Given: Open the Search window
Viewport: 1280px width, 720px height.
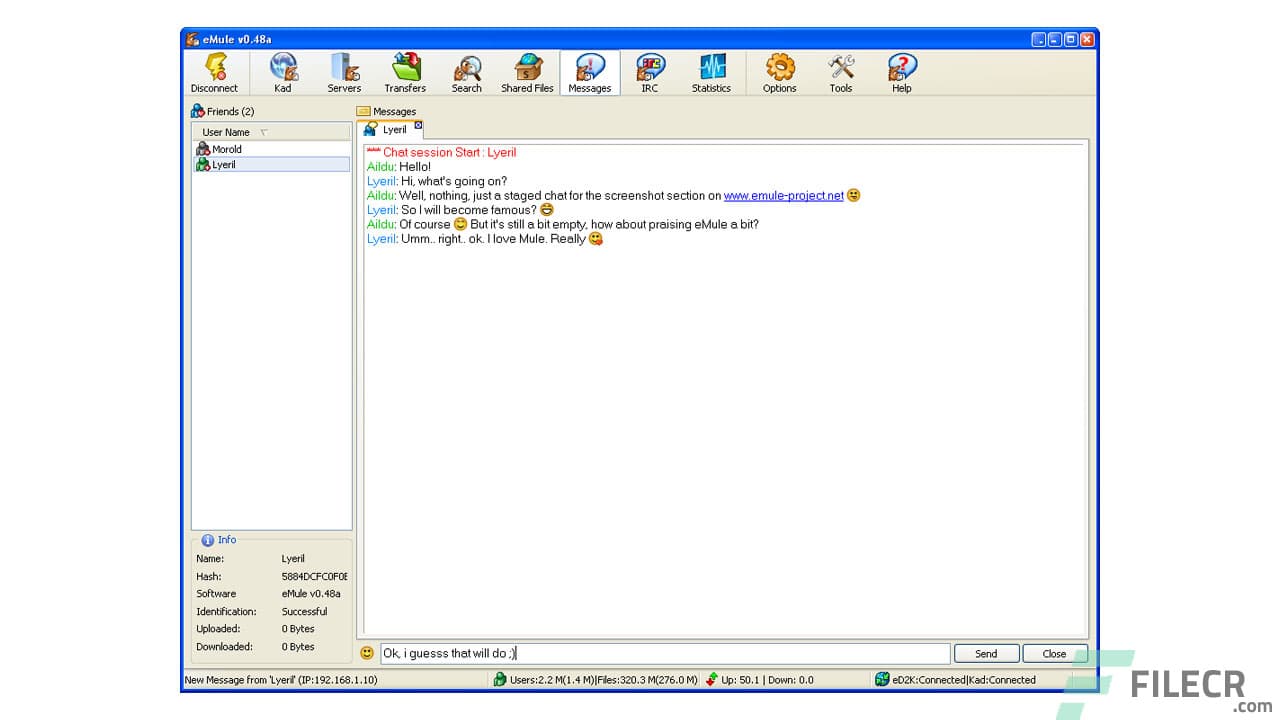Looking at the screenshot, I should coord(466,70).
